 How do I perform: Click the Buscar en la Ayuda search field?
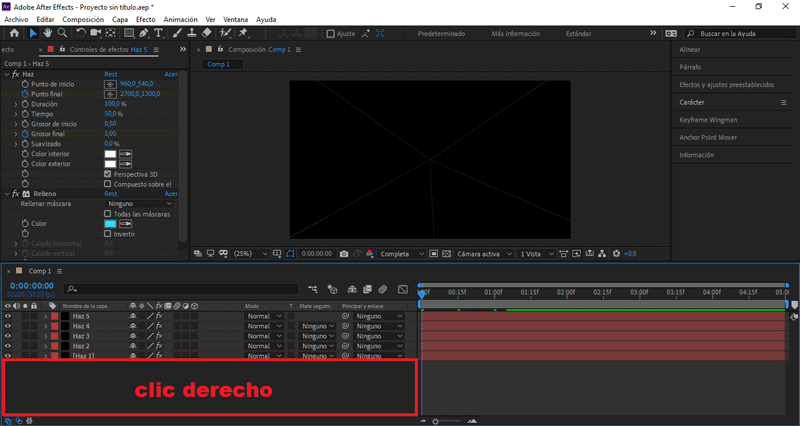coord(740,33)
